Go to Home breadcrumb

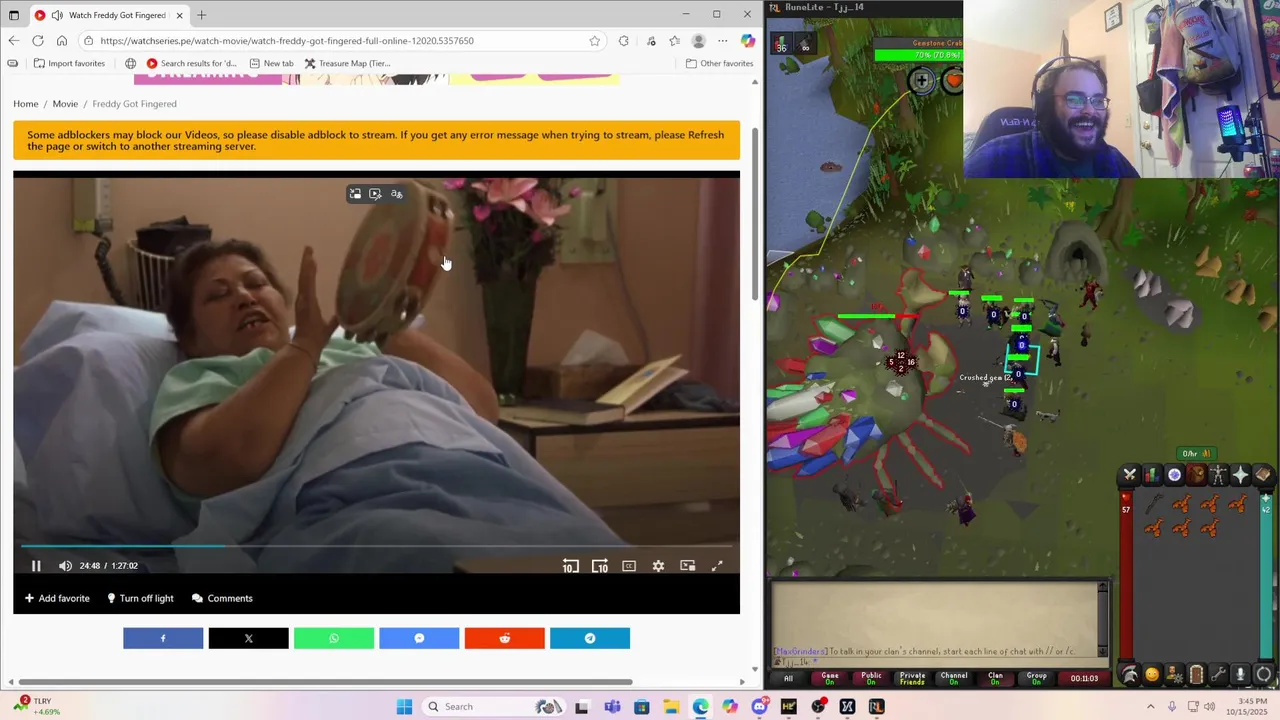(x=26, y=104)
